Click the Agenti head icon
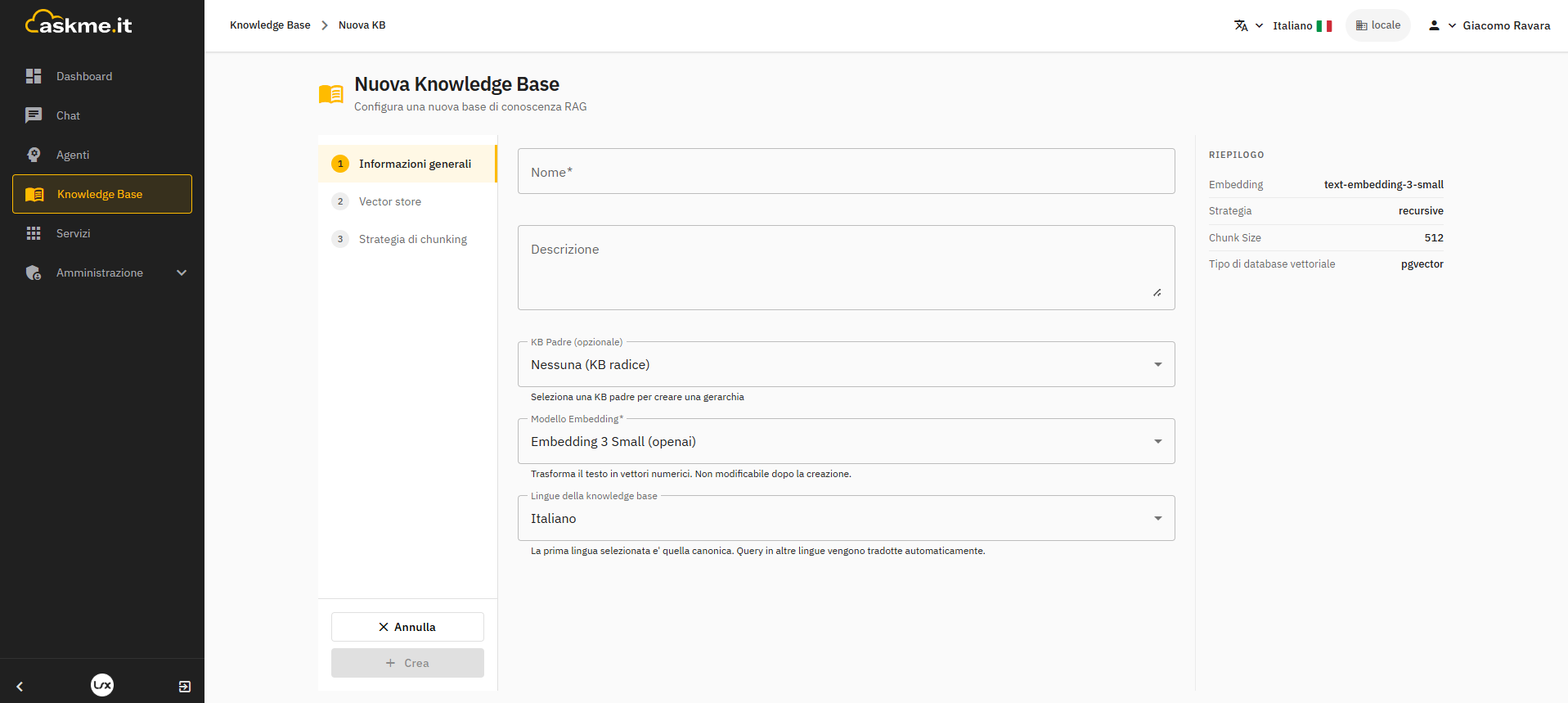Screen dimensions: 1568x703 coord(34,155)
